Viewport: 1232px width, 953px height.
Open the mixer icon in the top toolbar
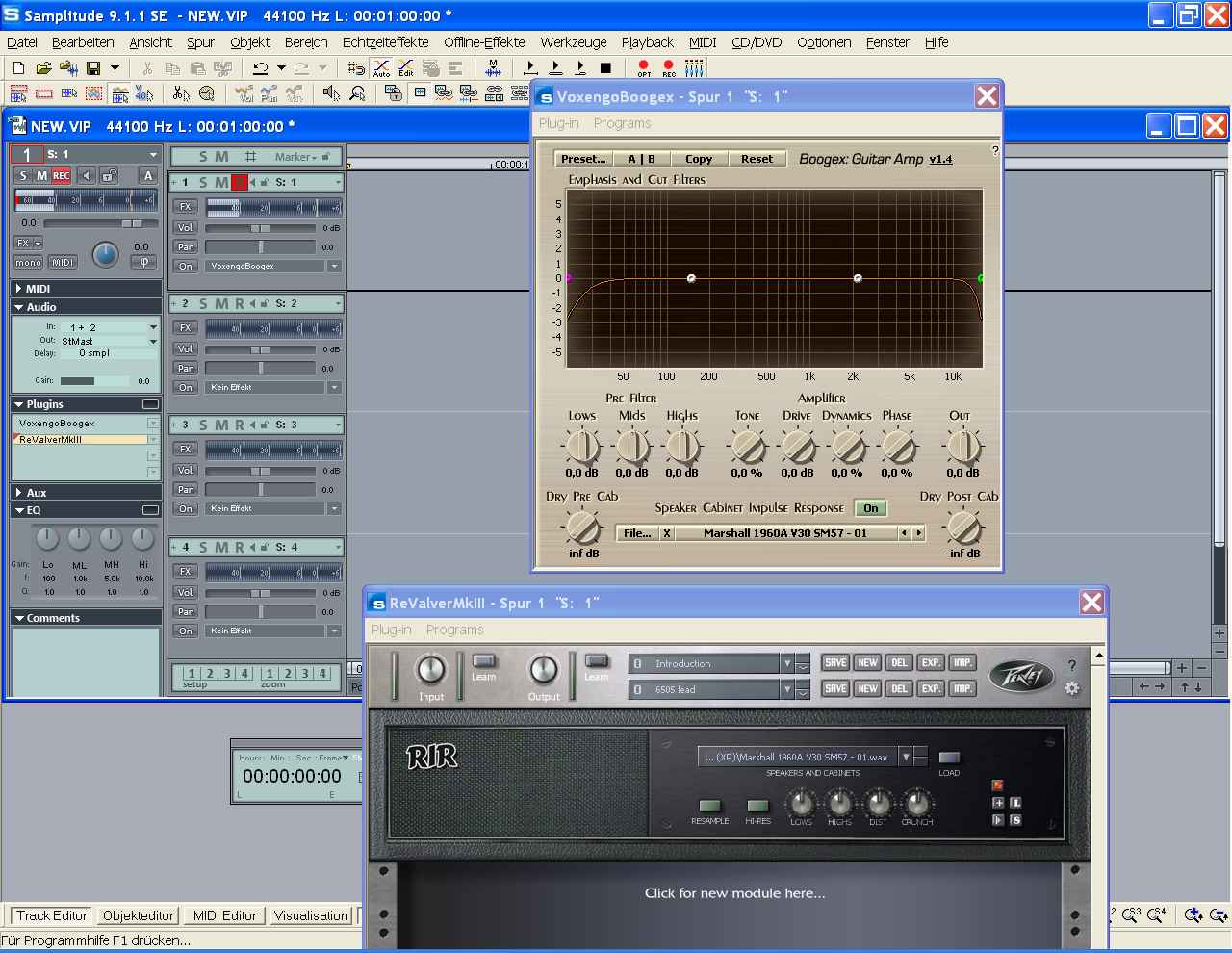[x=694, y=68]
